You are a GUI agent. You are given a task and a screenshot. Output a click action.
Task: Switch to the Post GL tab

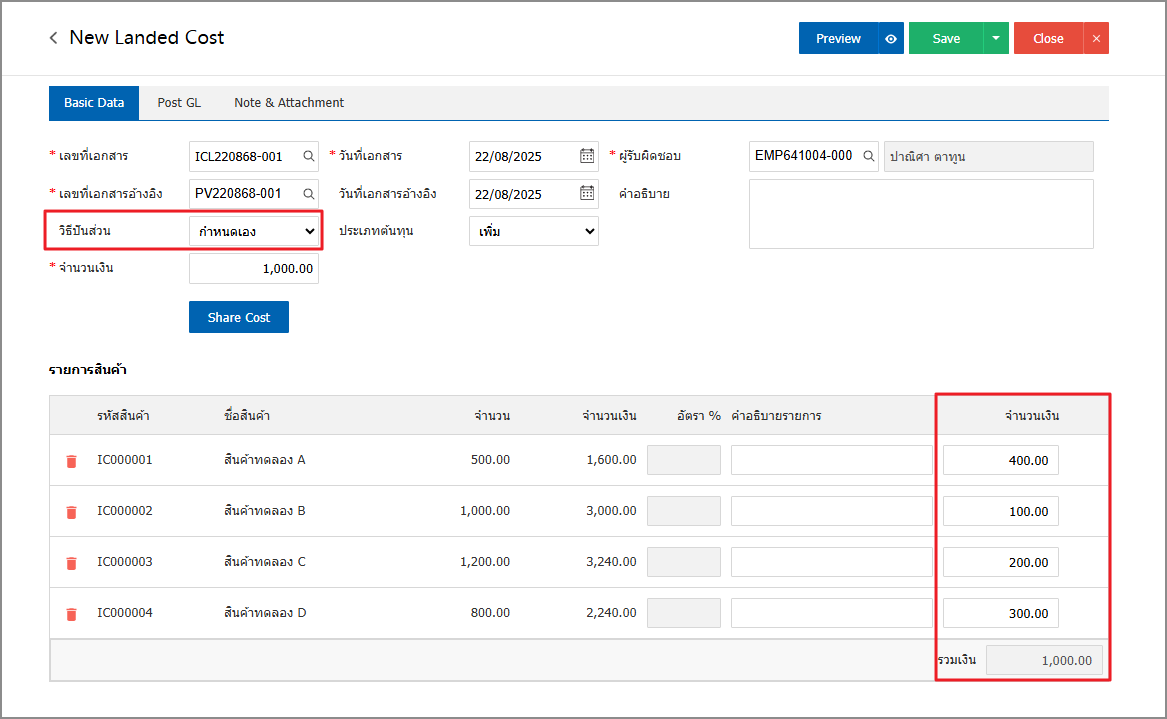(179, 103)
